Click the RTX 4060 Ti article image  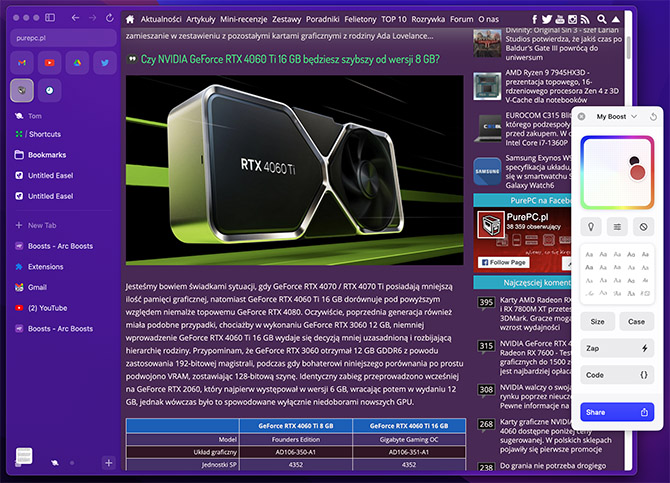click(294, 170)
